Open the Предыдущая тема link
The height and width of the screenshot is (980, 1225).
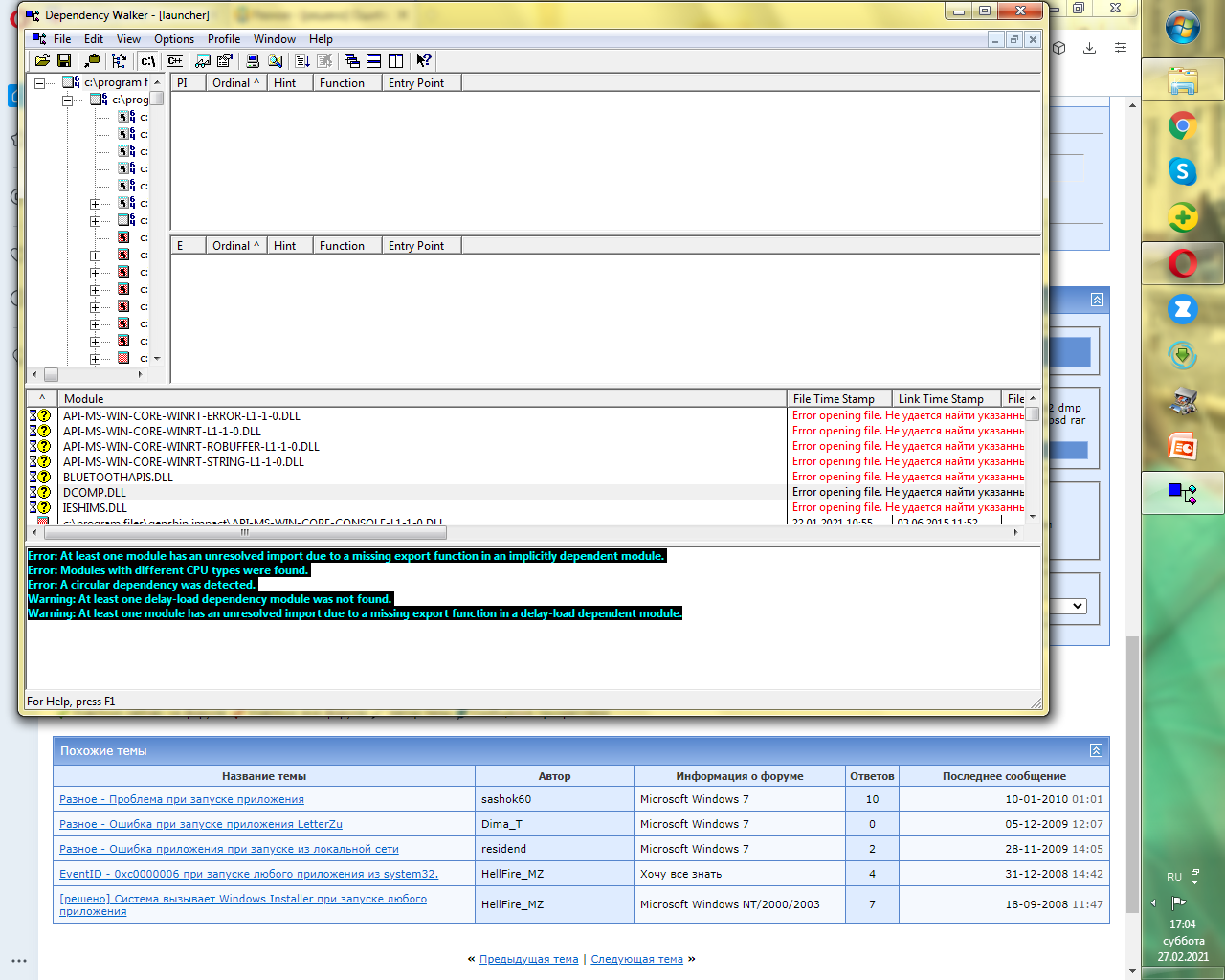pyautogui.click(x=528, y=959)
